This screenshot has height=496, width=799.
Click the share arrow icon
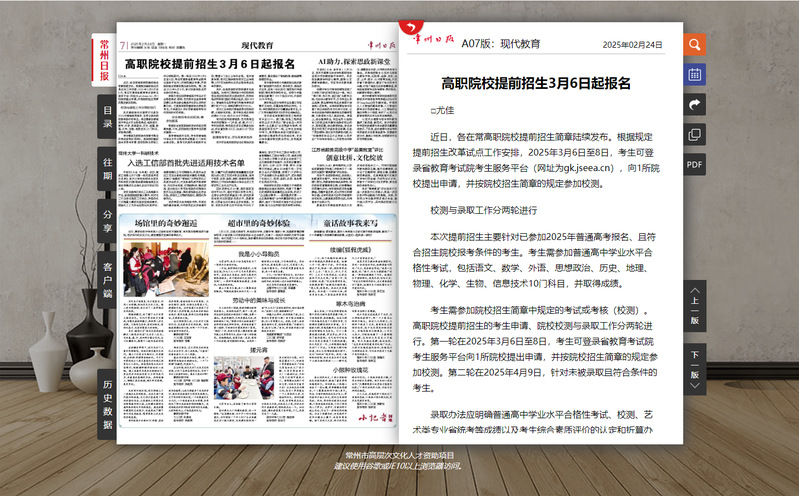pos(694,104)
